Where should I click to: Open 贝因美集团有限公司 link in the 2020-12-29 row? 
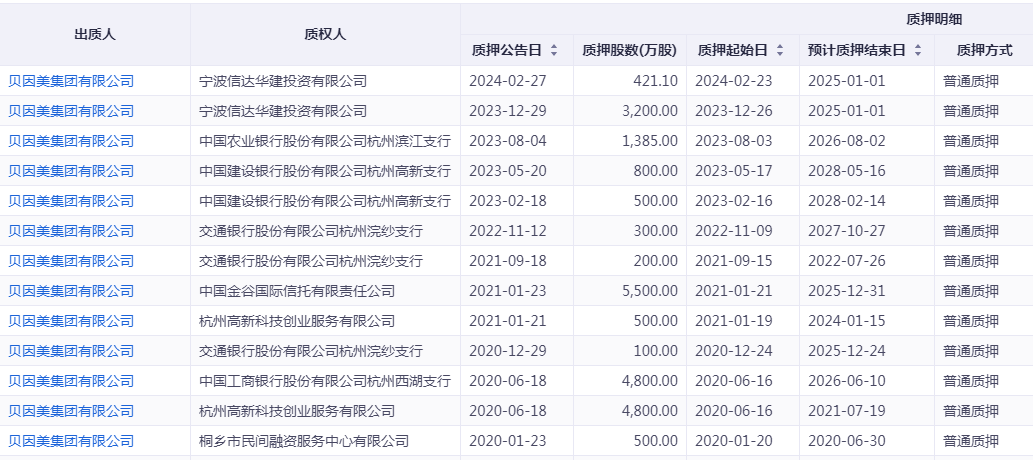[x=71, y=351]
